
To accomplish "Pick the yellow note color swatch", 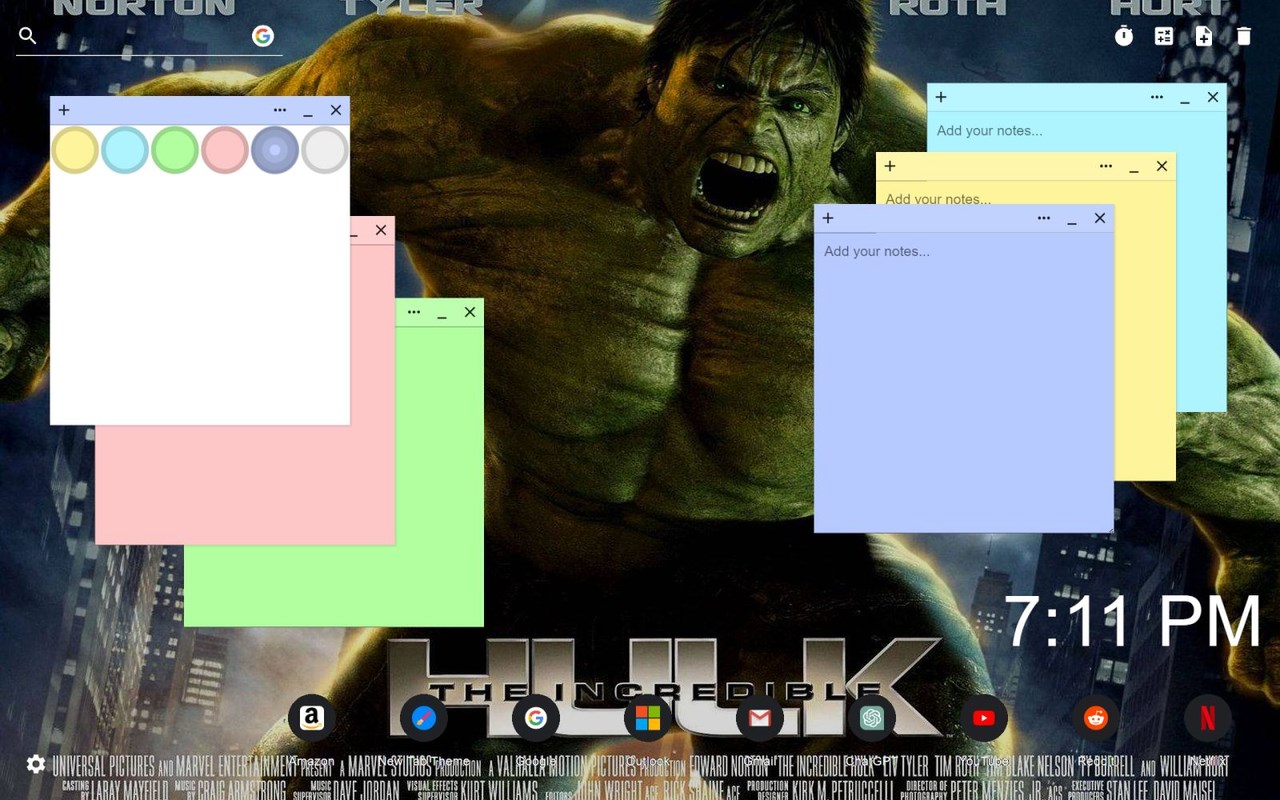I will (x=75, y=150).
